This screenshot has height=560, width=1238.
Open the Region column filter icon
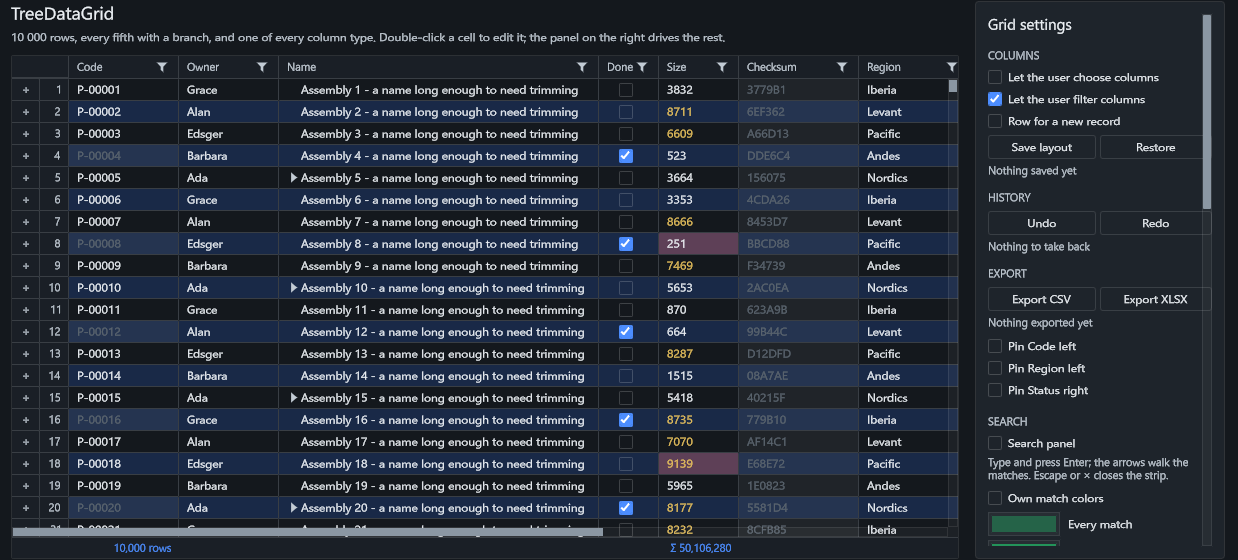tap(951, 67)
